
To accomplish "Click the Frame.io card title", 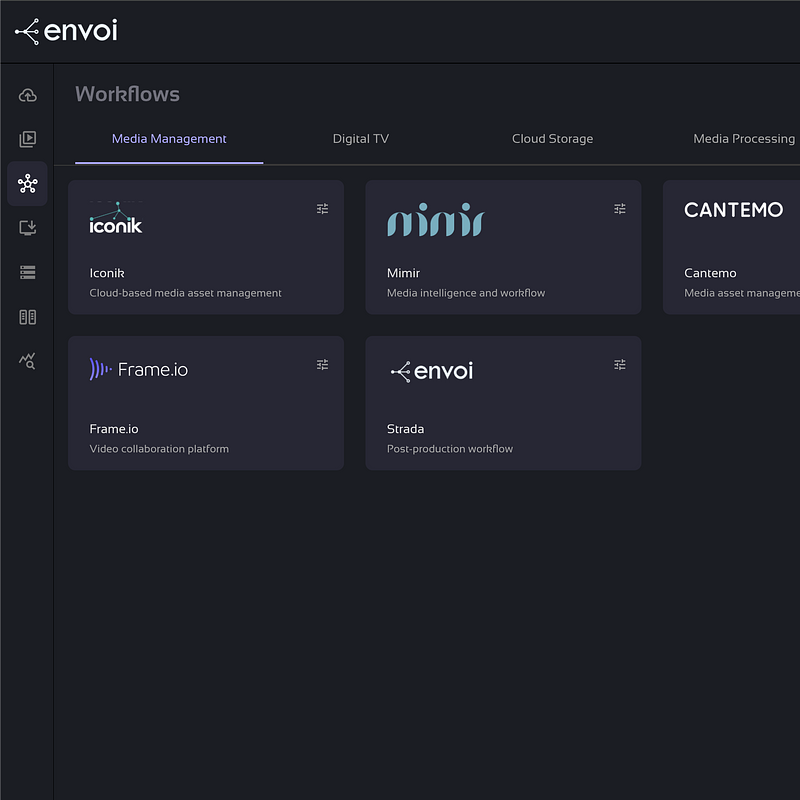I will (x=114, y=429).
